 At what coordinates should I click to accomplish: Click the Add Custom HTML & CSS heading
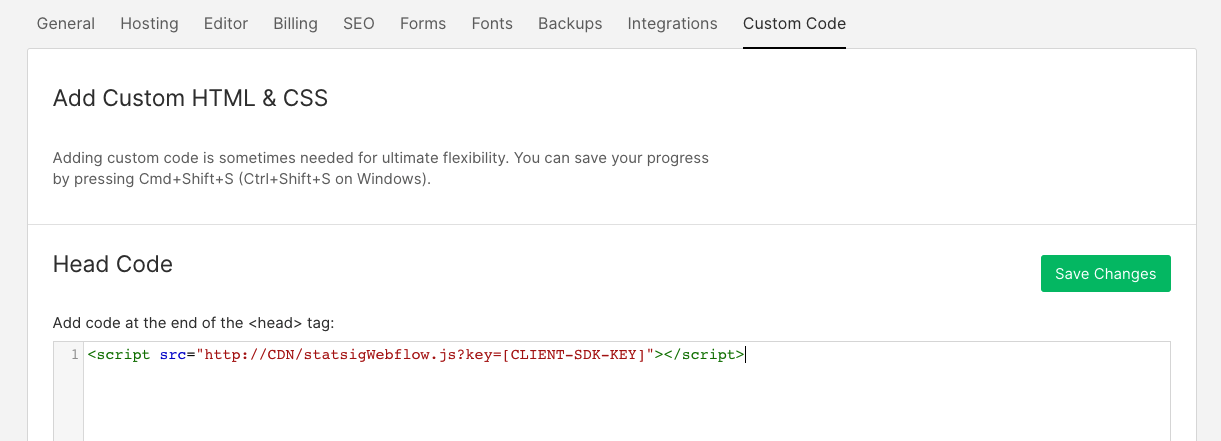(190, 98)
